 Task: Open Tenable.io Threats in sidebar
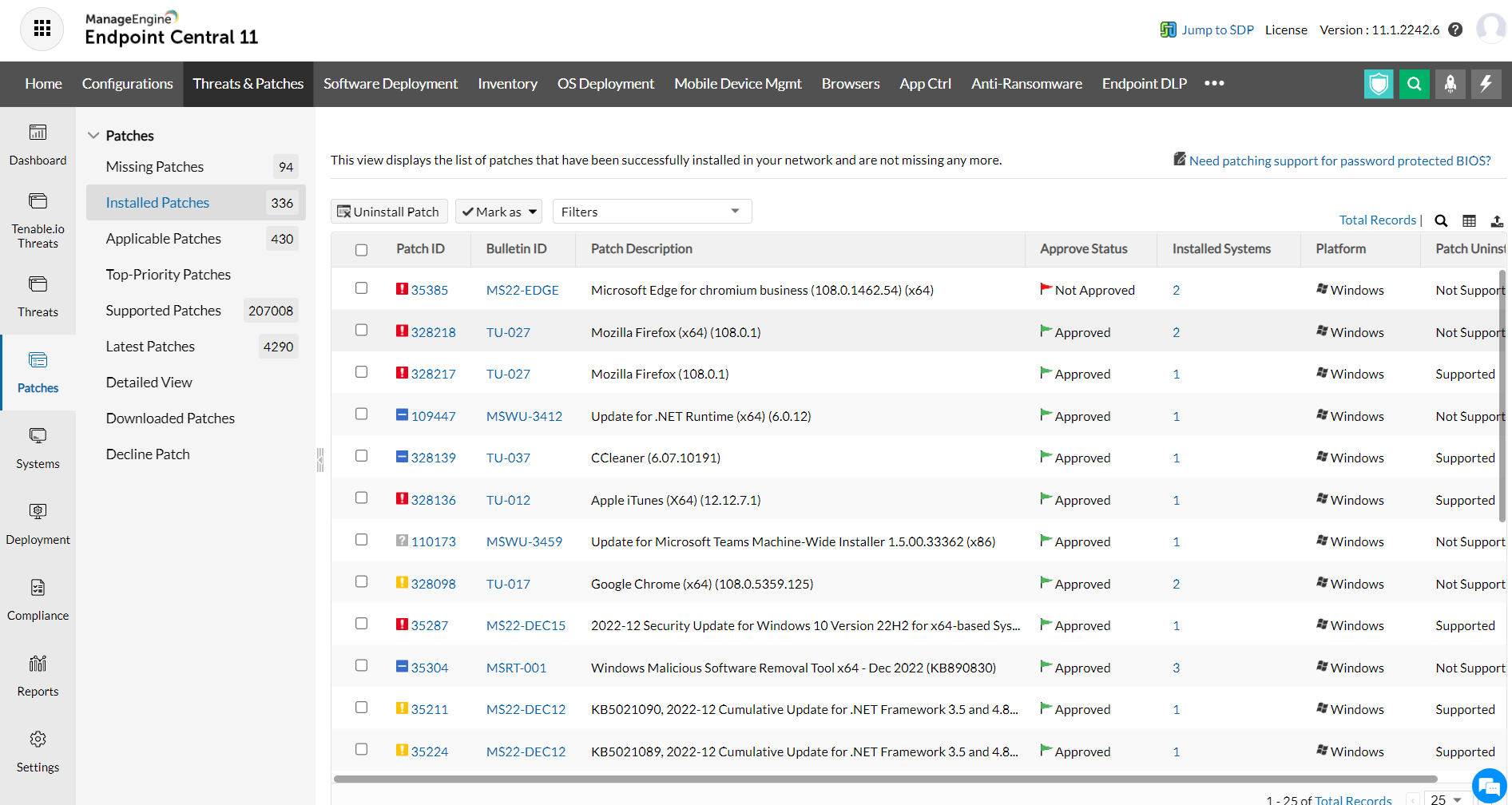point(38,221)
